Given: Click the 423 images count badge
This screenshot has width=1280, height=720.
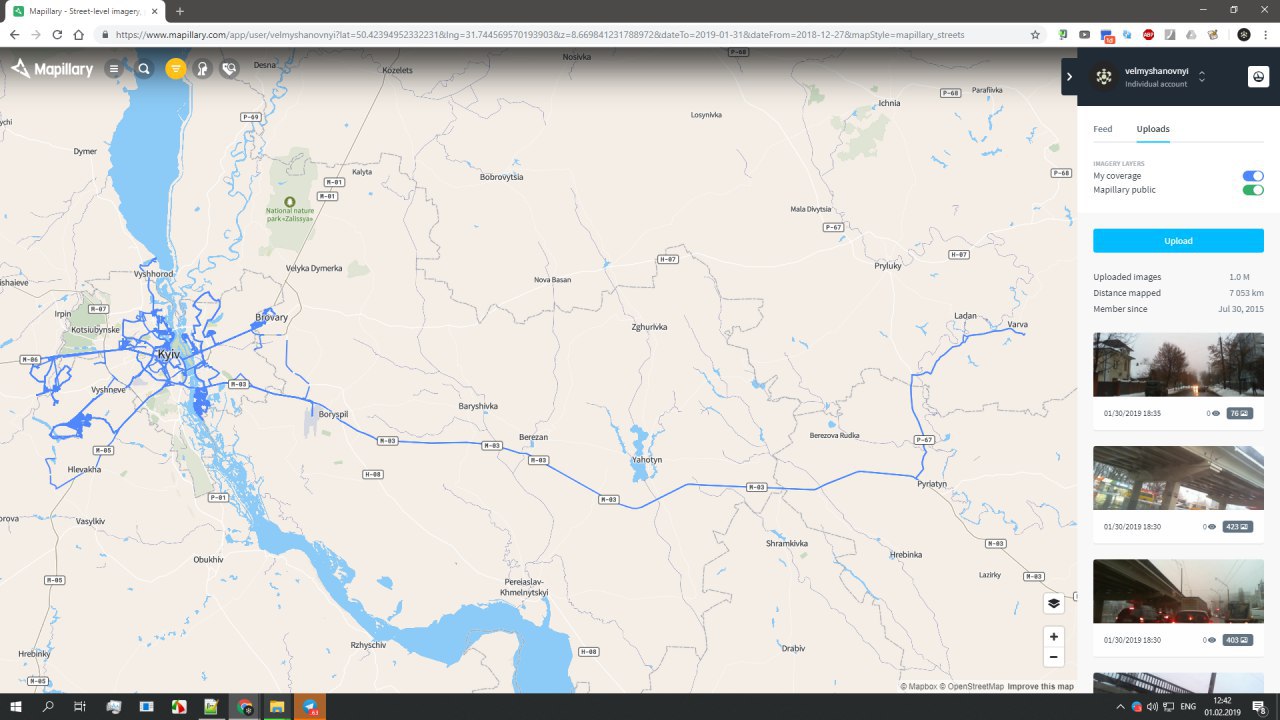Looking at the screenshot, I should 1238,526.
